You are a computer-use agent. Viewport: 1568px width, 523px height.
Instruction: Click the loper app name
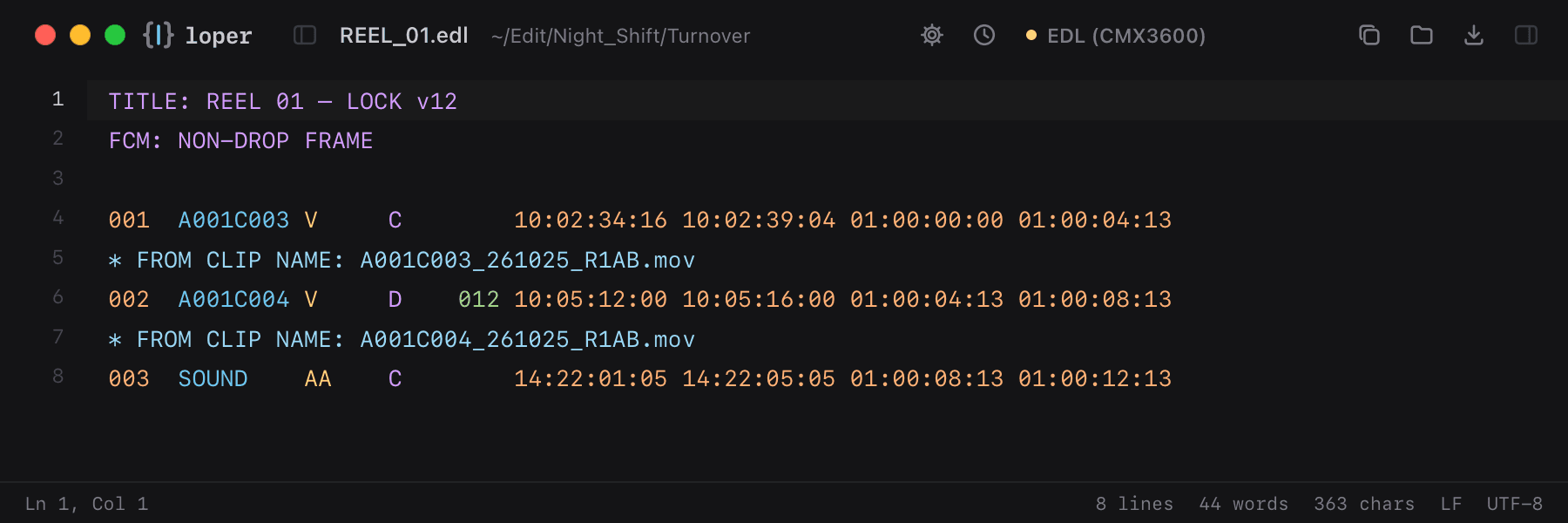click(x=219, y=36)
